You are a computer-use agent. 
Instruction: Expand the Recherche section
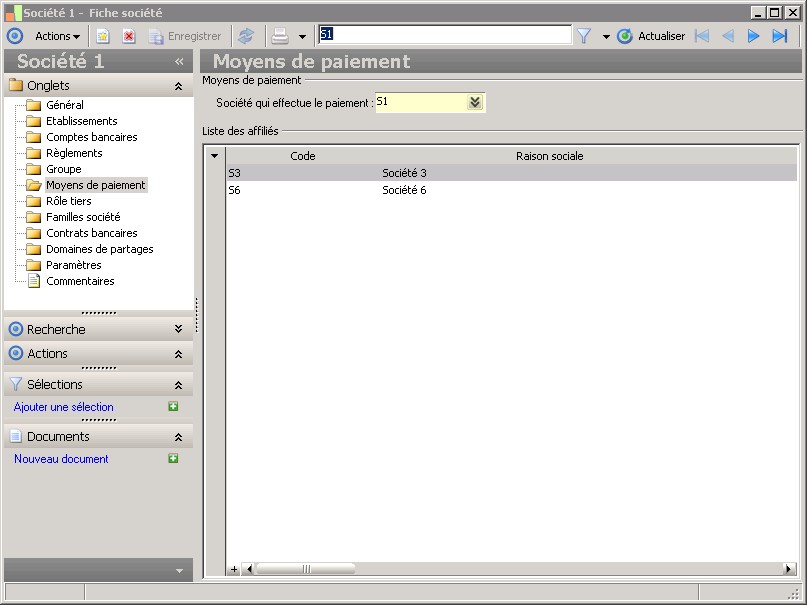178,328
